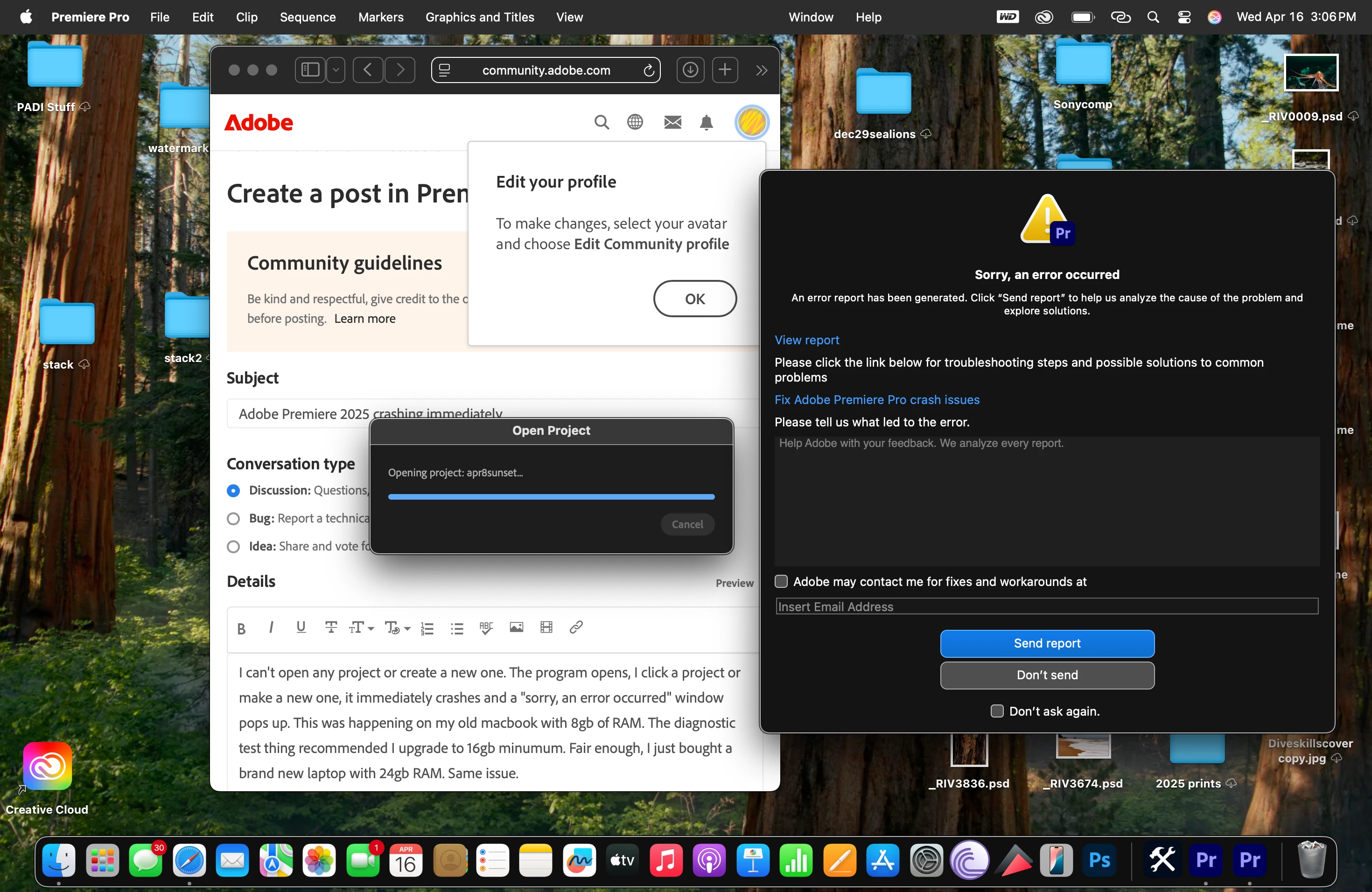Expand Safari toolbar overflow chevrons
1372x892 pixels.
762,70
